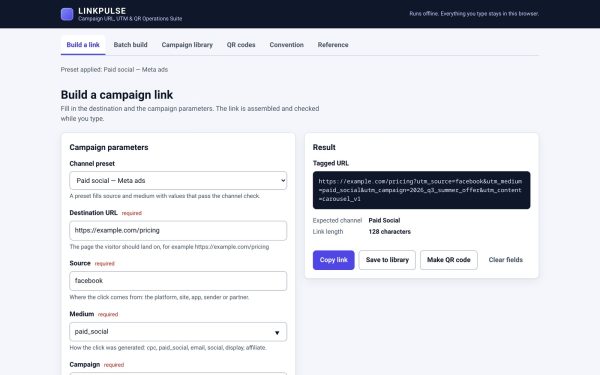Viewport: 600px width, 375px height.
Task: Expand the Medium paid_social combo box arrow
Action: pos(277,333)
